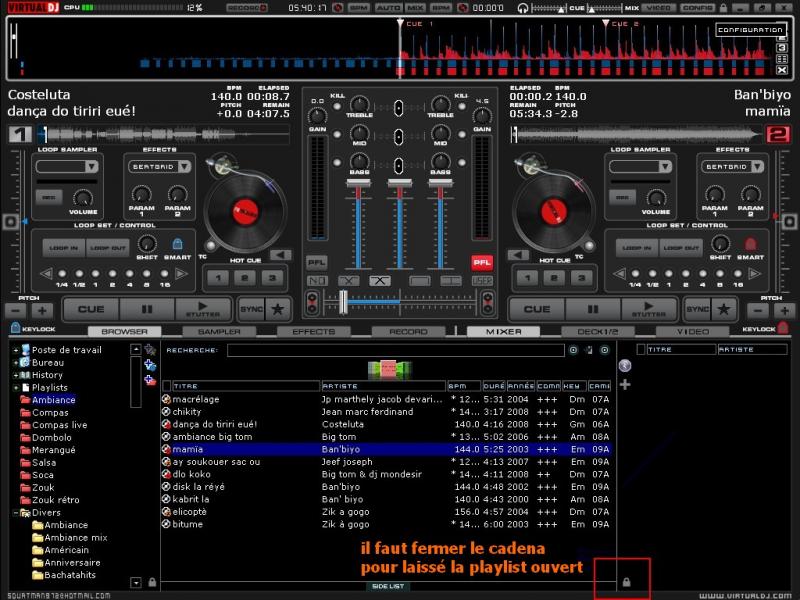Click the playlist padlock icon in red box
This screenshot has height=600, width=800.
pos(626,581)
